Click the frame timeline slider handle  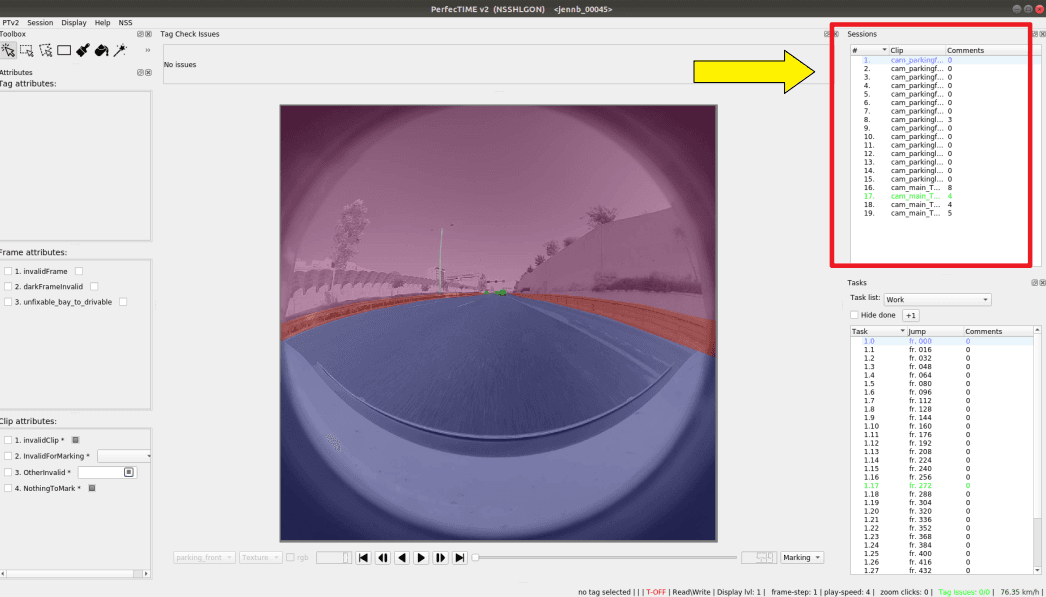(475, 558)
